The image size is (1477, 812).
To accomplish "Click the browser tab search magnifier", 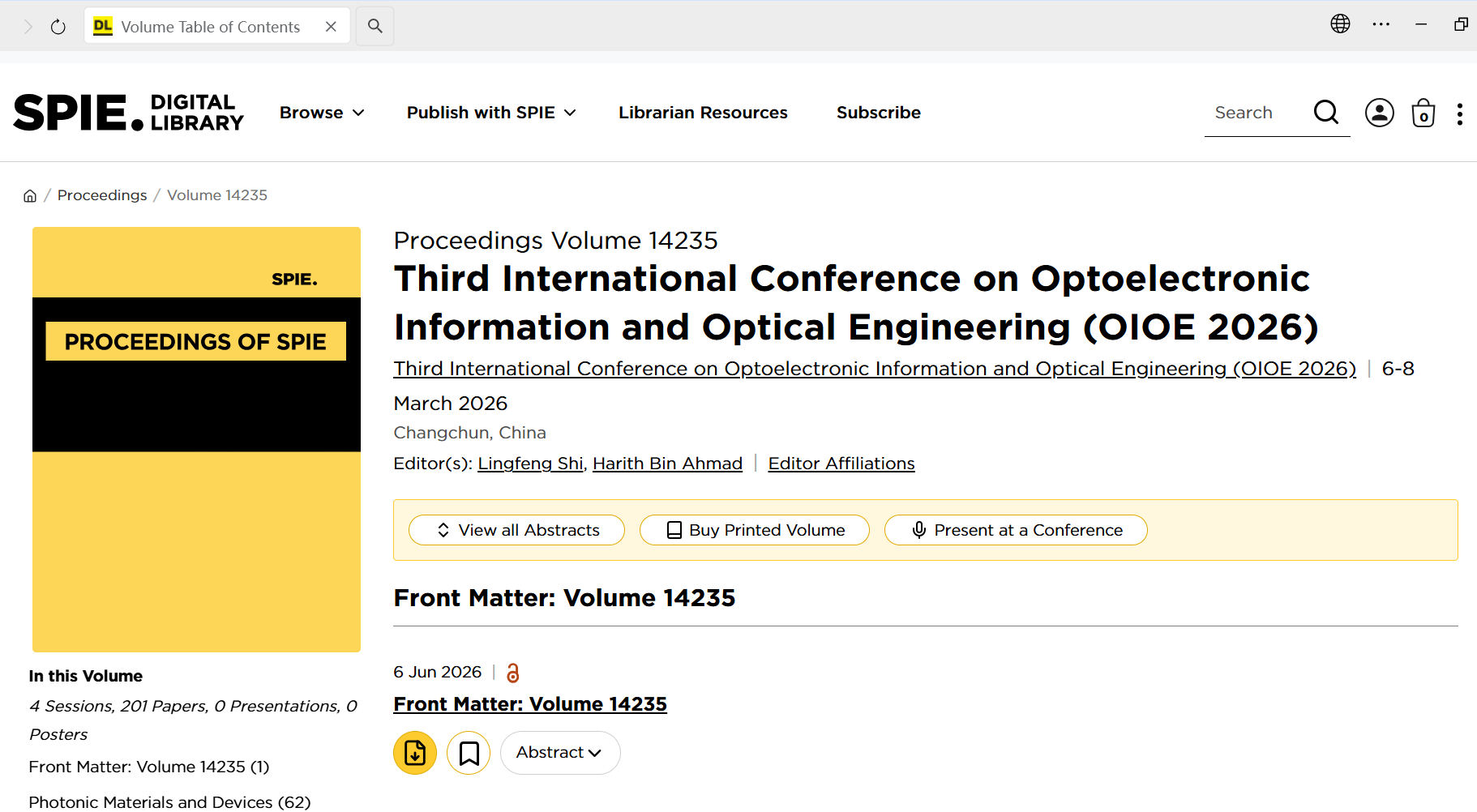I will pos(375,26).
